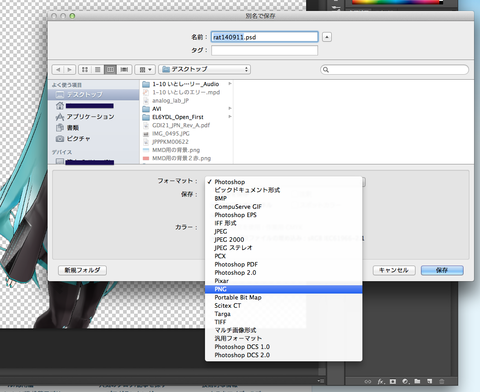The width and height of the screenshot is (480, 392).
Task: Click the キャンセル button
Action: pos(394,270)
